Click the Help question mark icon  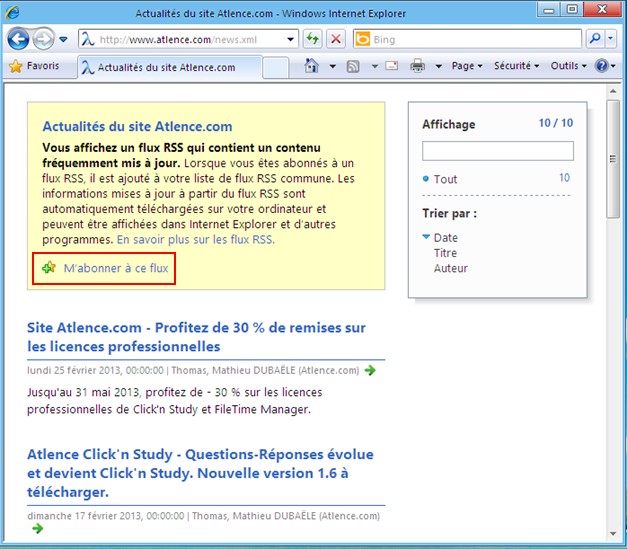(x=601, y=66)
